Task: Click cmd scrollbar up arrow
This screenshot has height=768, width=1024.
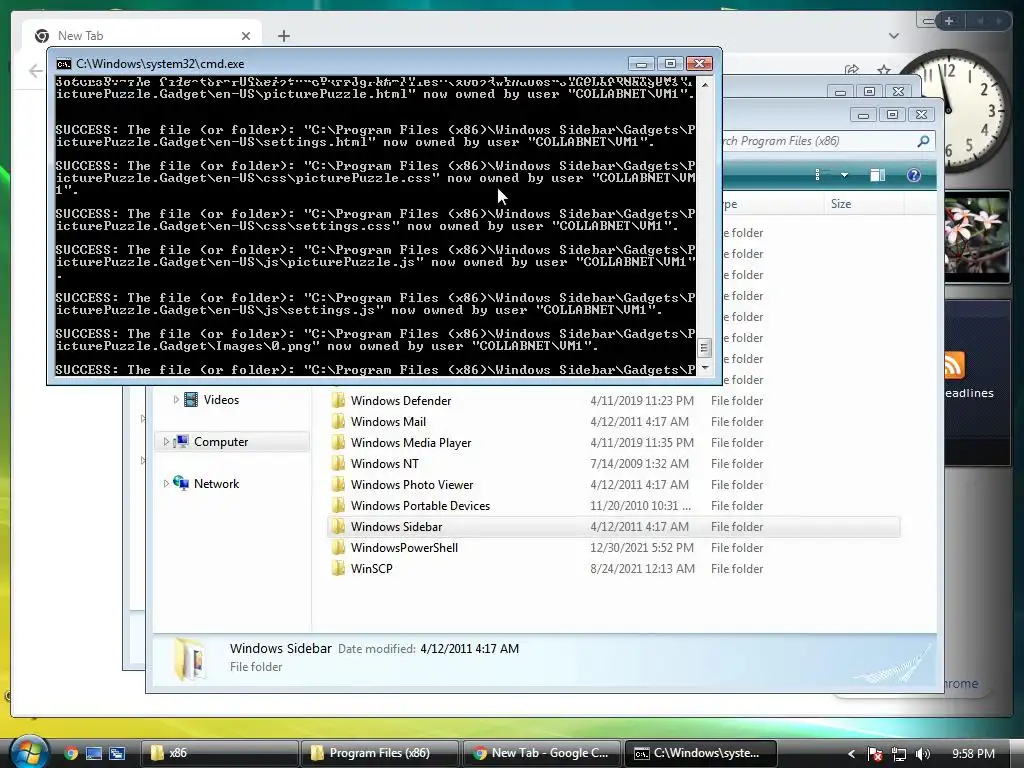Action: click(x=705, y=84)
